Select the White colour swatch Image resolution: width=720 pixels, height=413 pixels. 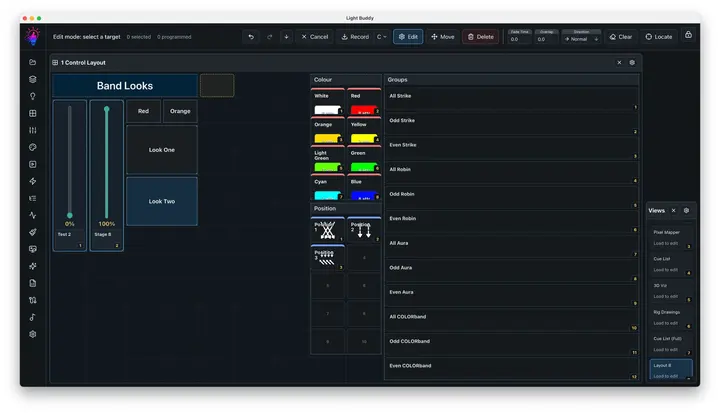[327, 102]
